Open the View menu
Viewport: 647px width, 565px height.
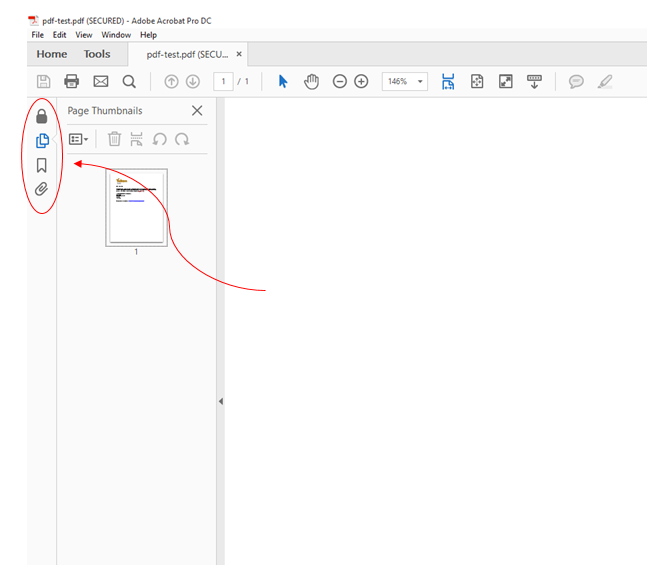click(x=84, y=35)
